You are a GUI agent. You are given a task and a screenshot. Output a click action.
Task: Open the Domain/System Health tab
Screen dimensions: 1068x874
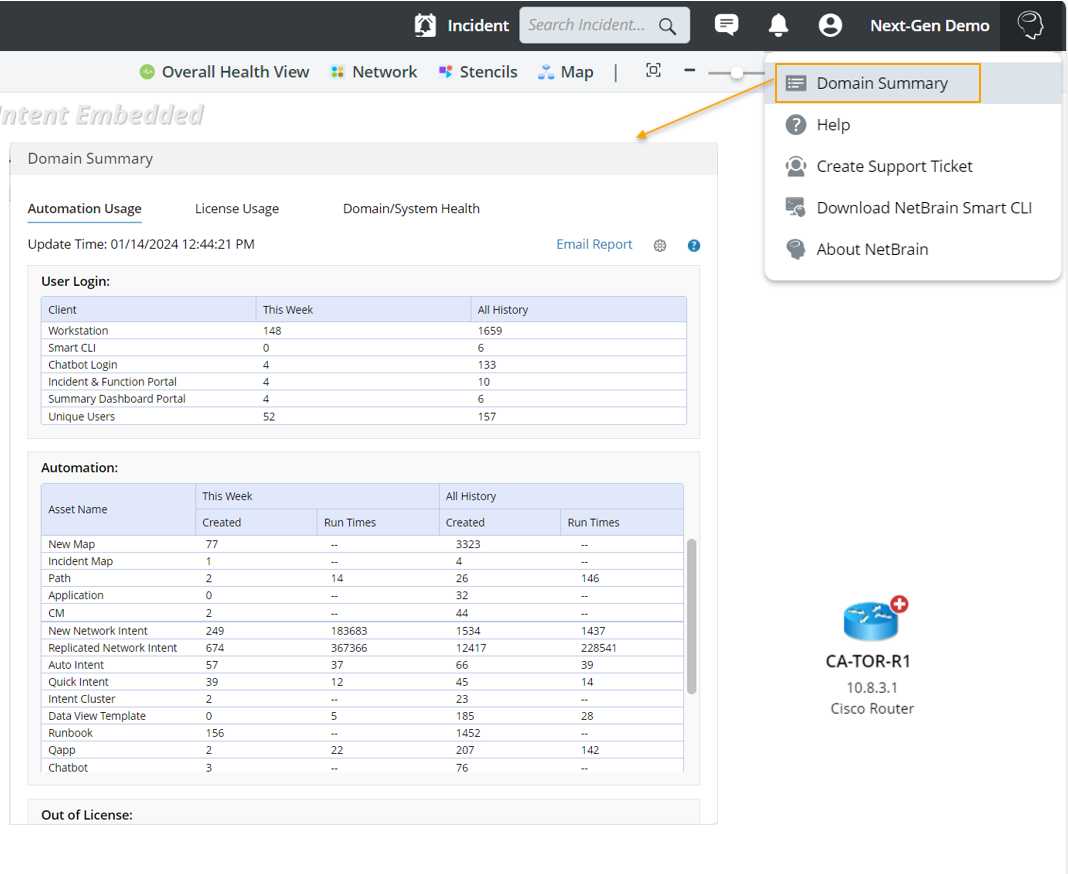(x=411, y=209)
